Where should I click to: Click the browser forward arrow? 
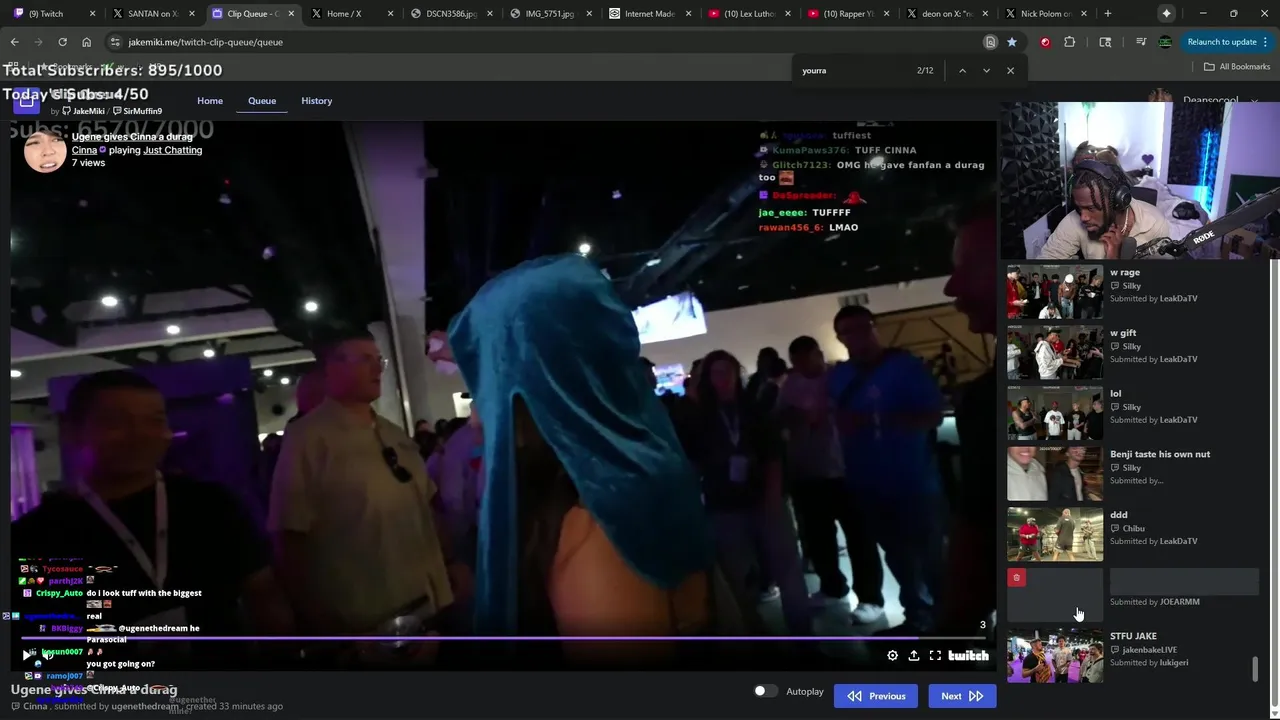pos(38,42)
